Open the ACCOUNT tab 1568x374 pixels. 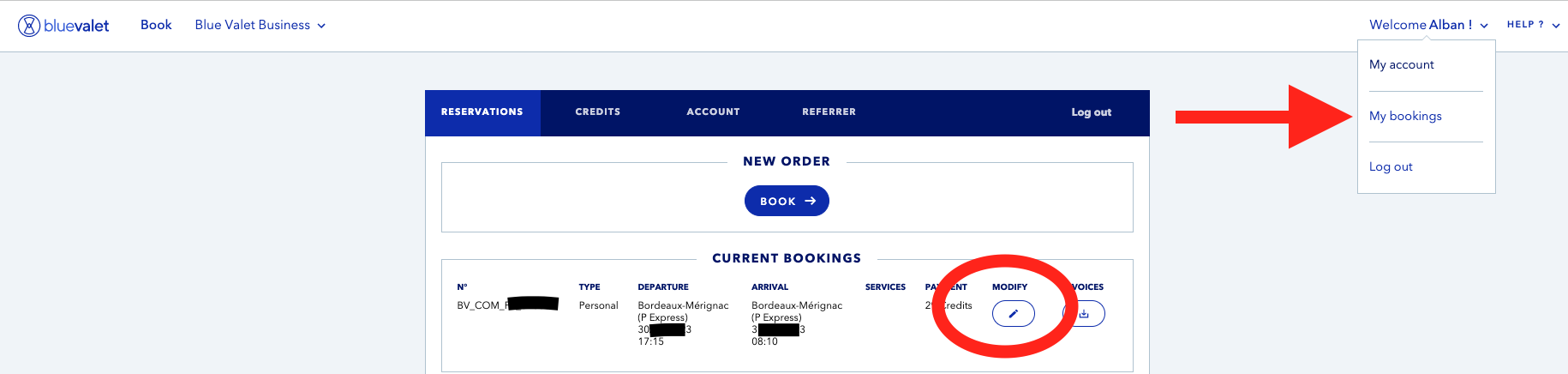pyautogui.click(x=713, y=112)
